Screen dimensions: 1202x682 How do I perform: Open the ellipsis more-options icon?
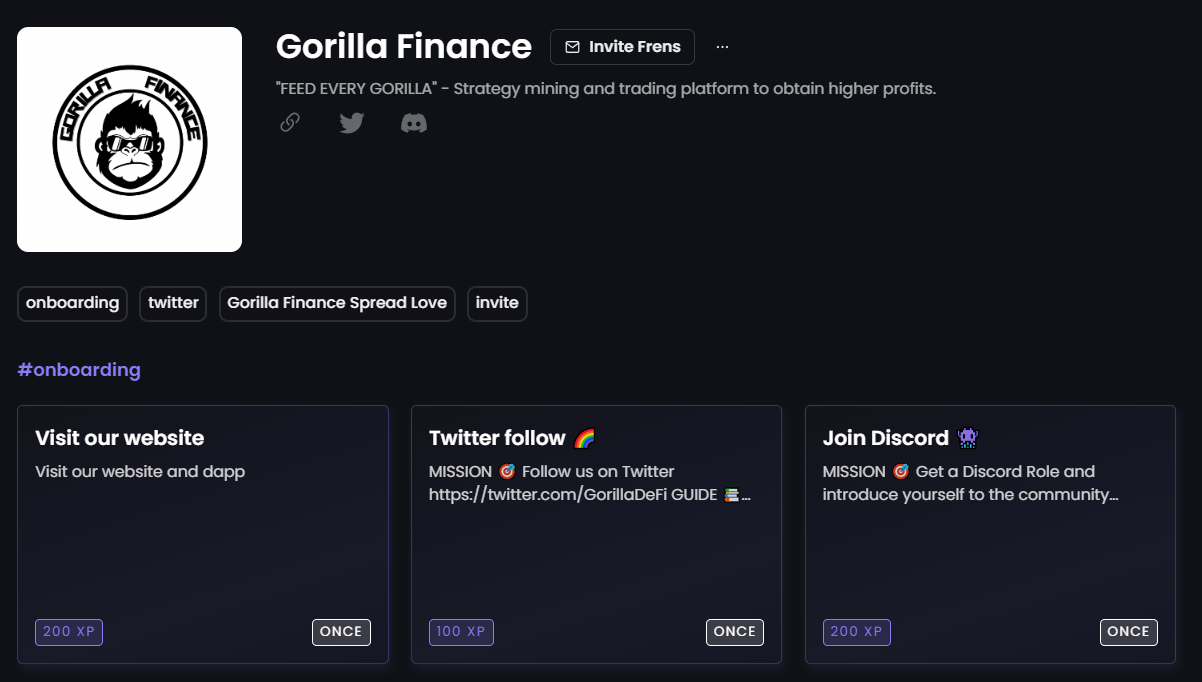tap(722, 46)
